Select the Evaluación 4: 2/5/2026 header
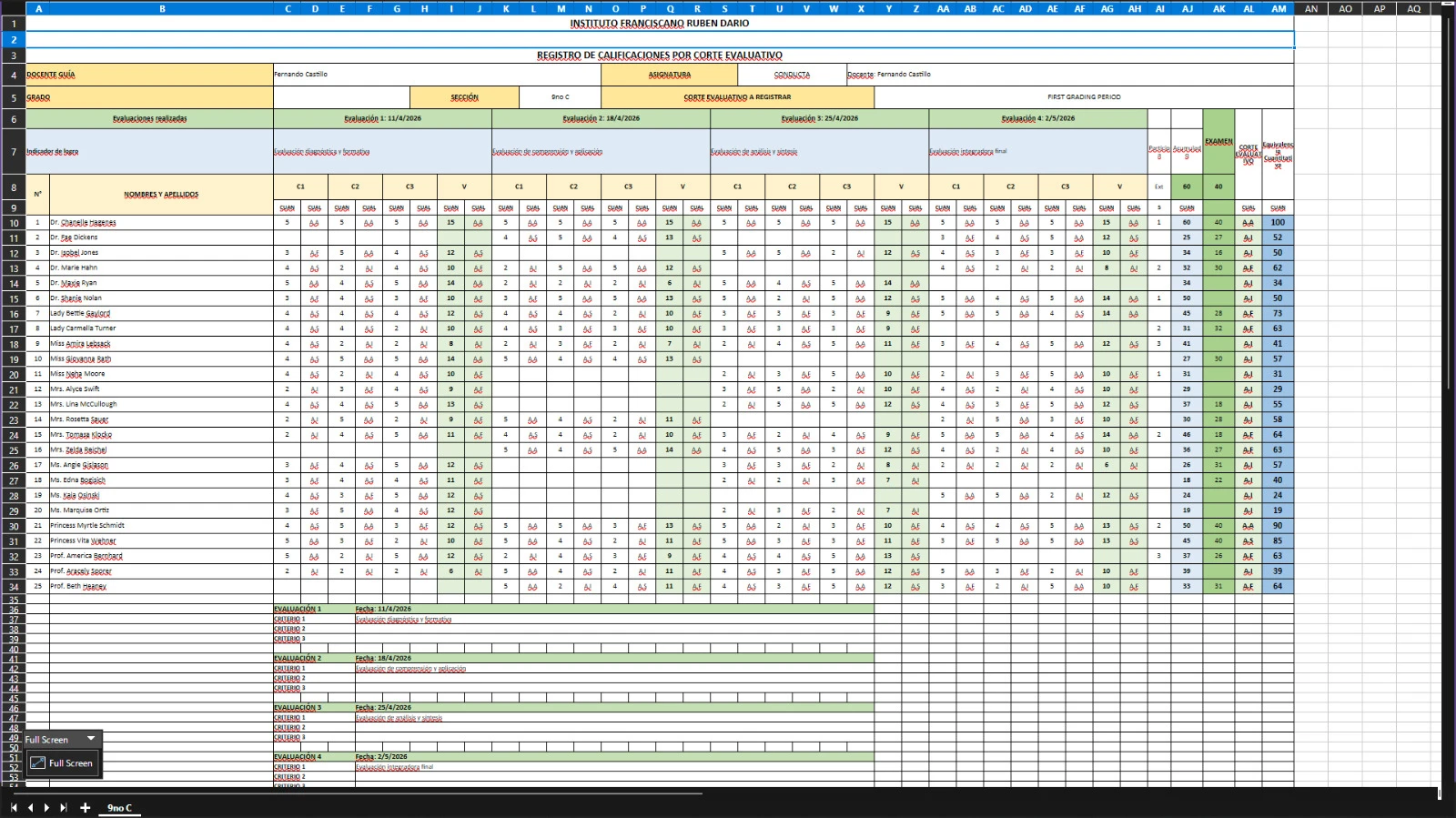This screenshot has height=818, width=1456. (x=1037, y=118)
